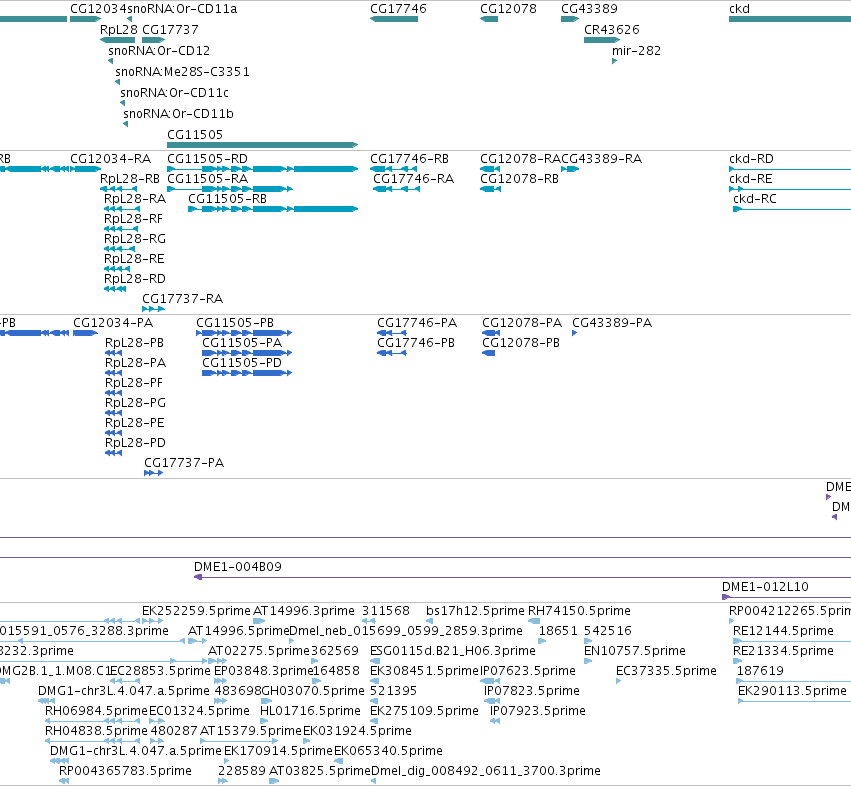Image resolution: width=851 pixels, height=786 pixels.
Task: Click the mir-282 gene label
Action: 637,50
